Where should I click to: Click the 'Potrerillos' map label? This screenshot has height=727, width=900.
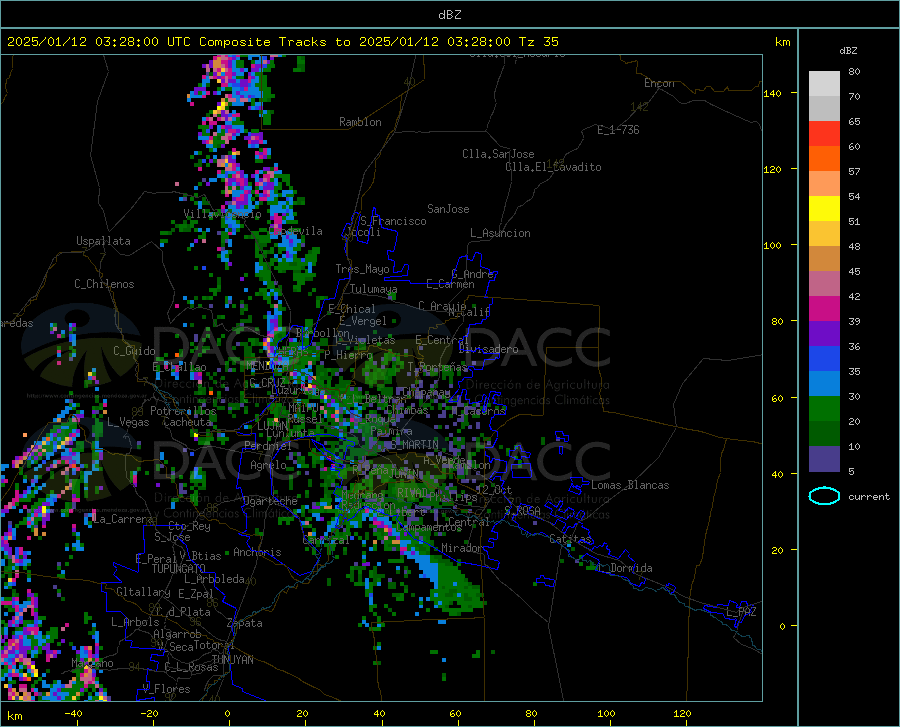[x=183, y=411]
